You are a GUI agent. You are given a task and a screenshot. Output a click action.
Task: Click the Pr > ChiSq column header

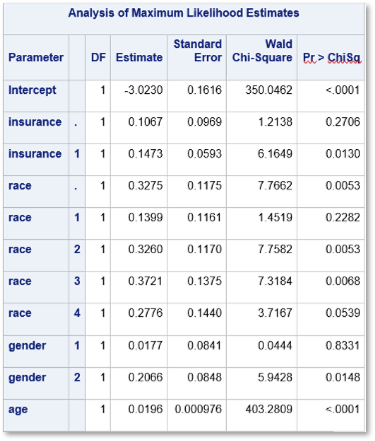point(332,57)
